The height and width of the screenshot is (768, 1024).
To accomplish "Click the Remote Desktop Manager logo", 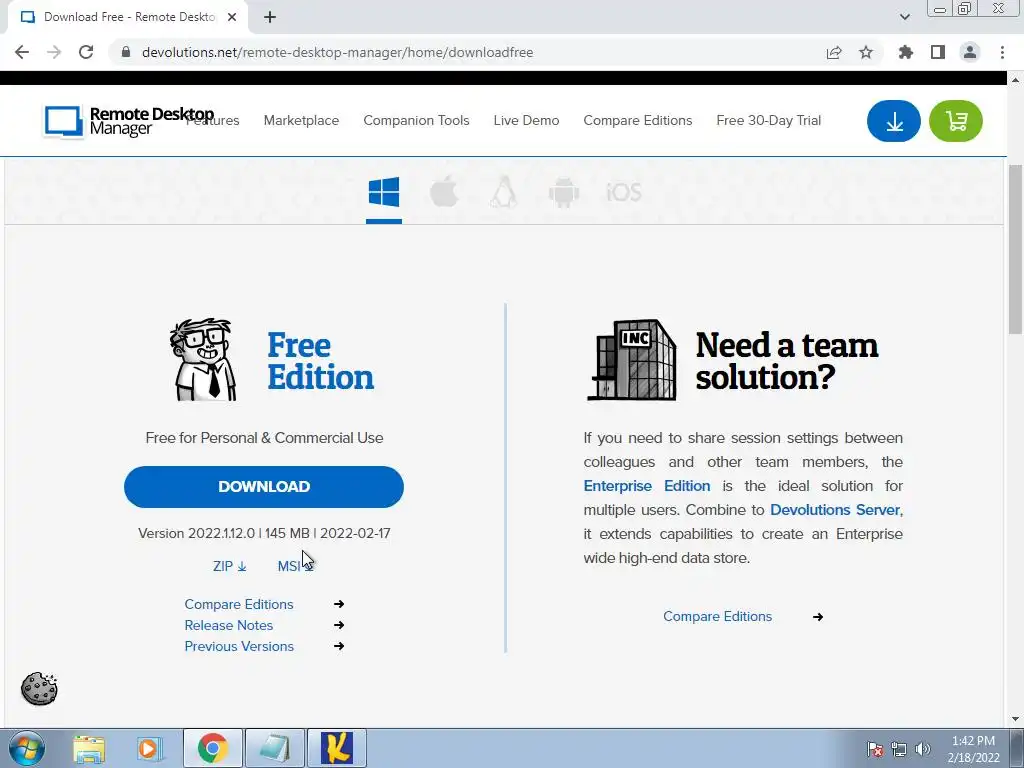I will pyautogui.click(x=129, y=121).
